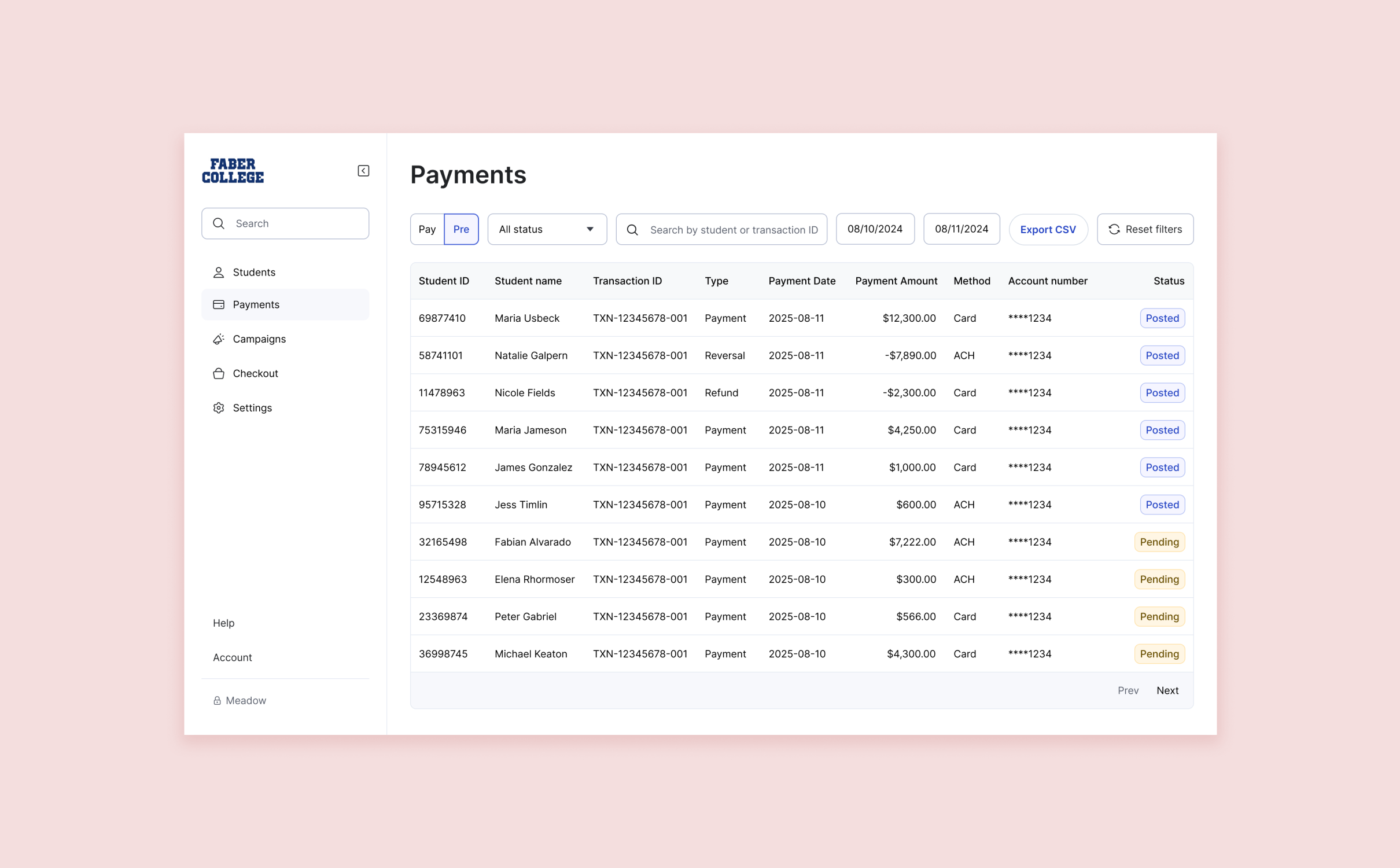Click the Meadow lock icon
This screenshot has height=868, width=1400.
pyautogui.click(x=217, y=701)
